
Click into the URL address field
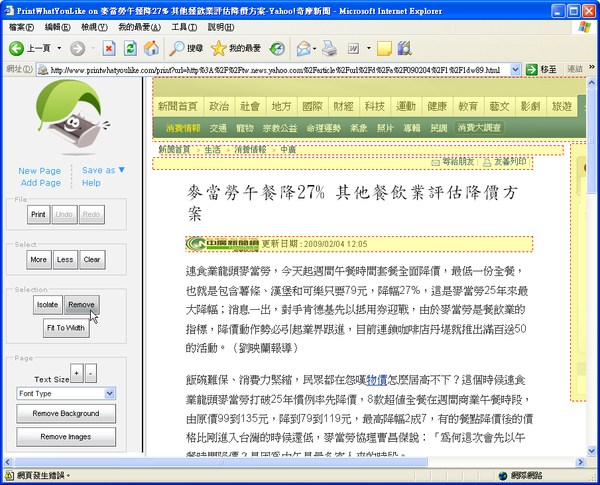click(275, 70)
